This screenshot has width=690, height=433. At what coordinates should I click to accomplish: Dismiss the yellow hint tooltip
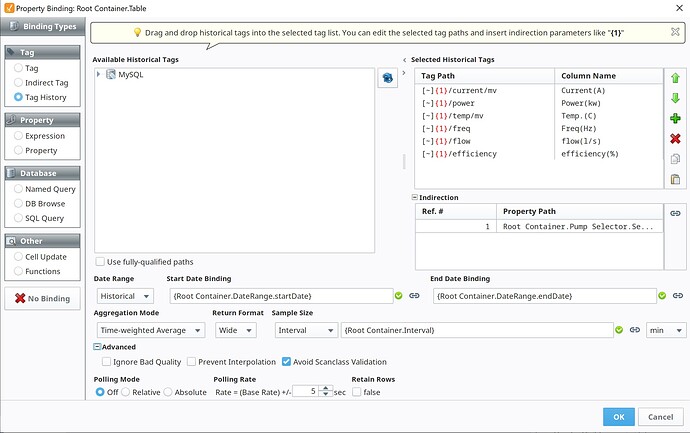(x=675, y=32)
